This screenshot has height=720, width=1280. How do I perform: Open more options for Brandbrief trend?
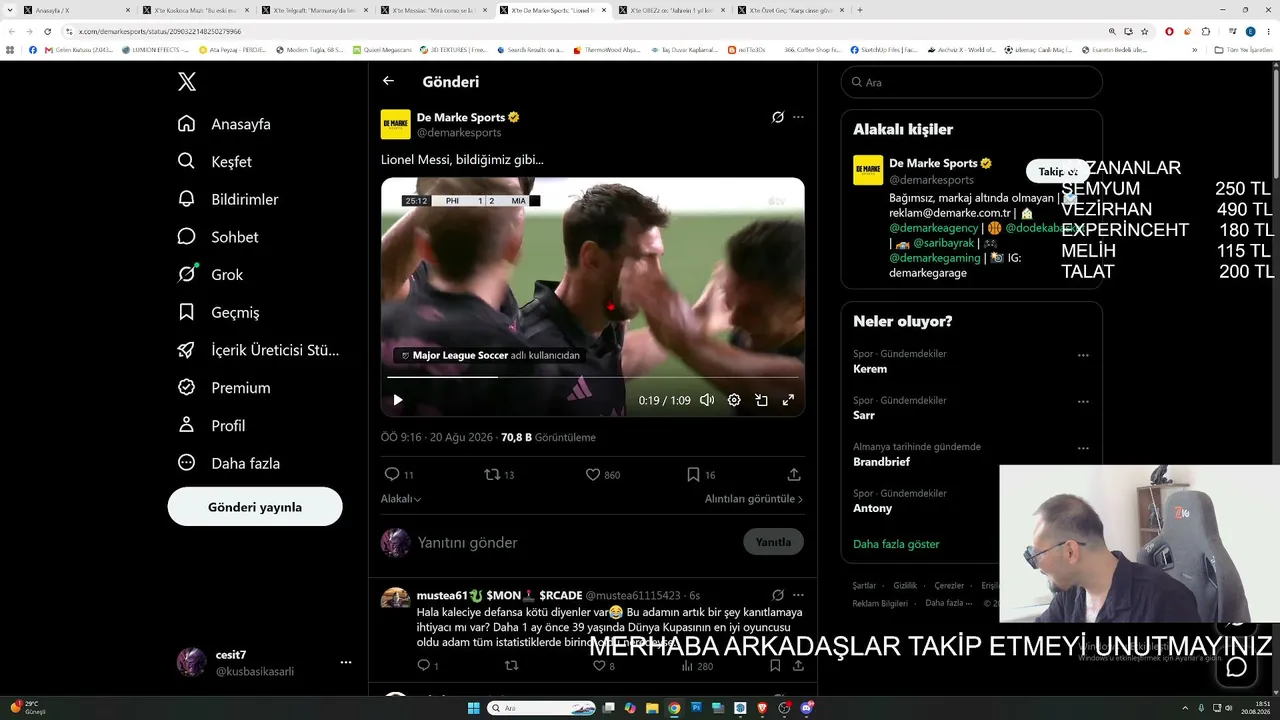[1083, 447]
